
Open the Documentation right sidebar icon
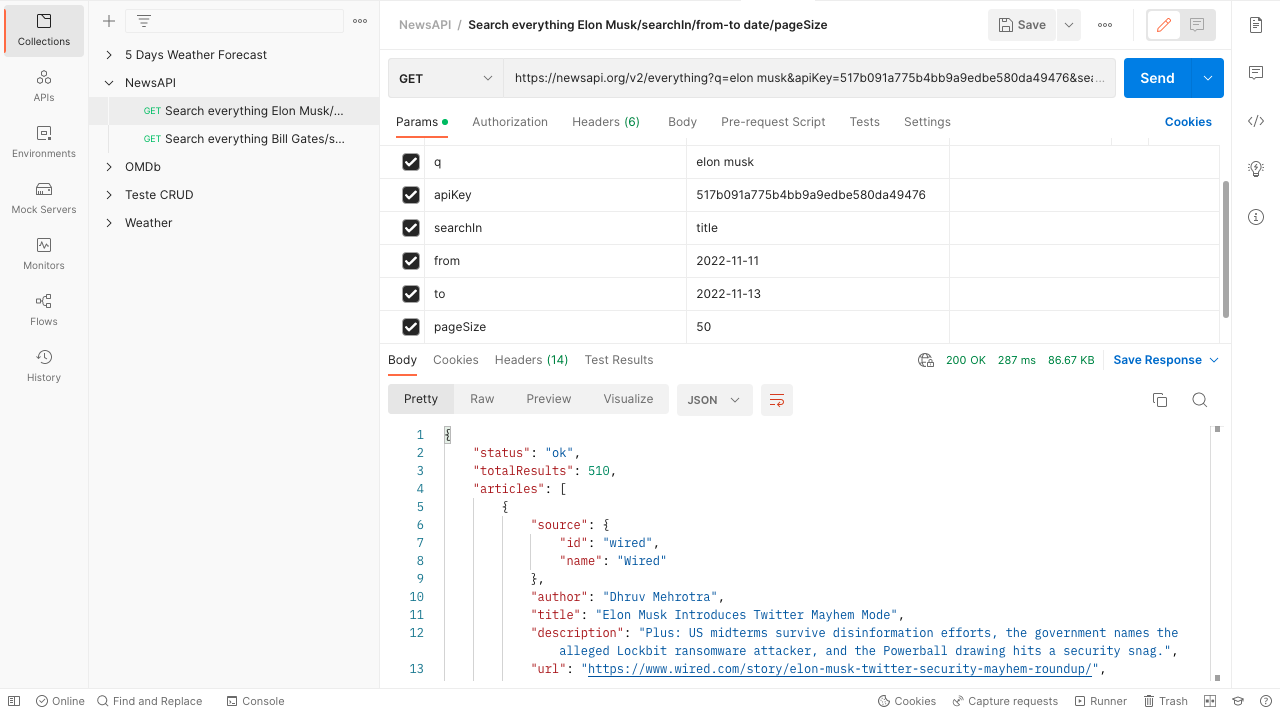point(1256,25)
